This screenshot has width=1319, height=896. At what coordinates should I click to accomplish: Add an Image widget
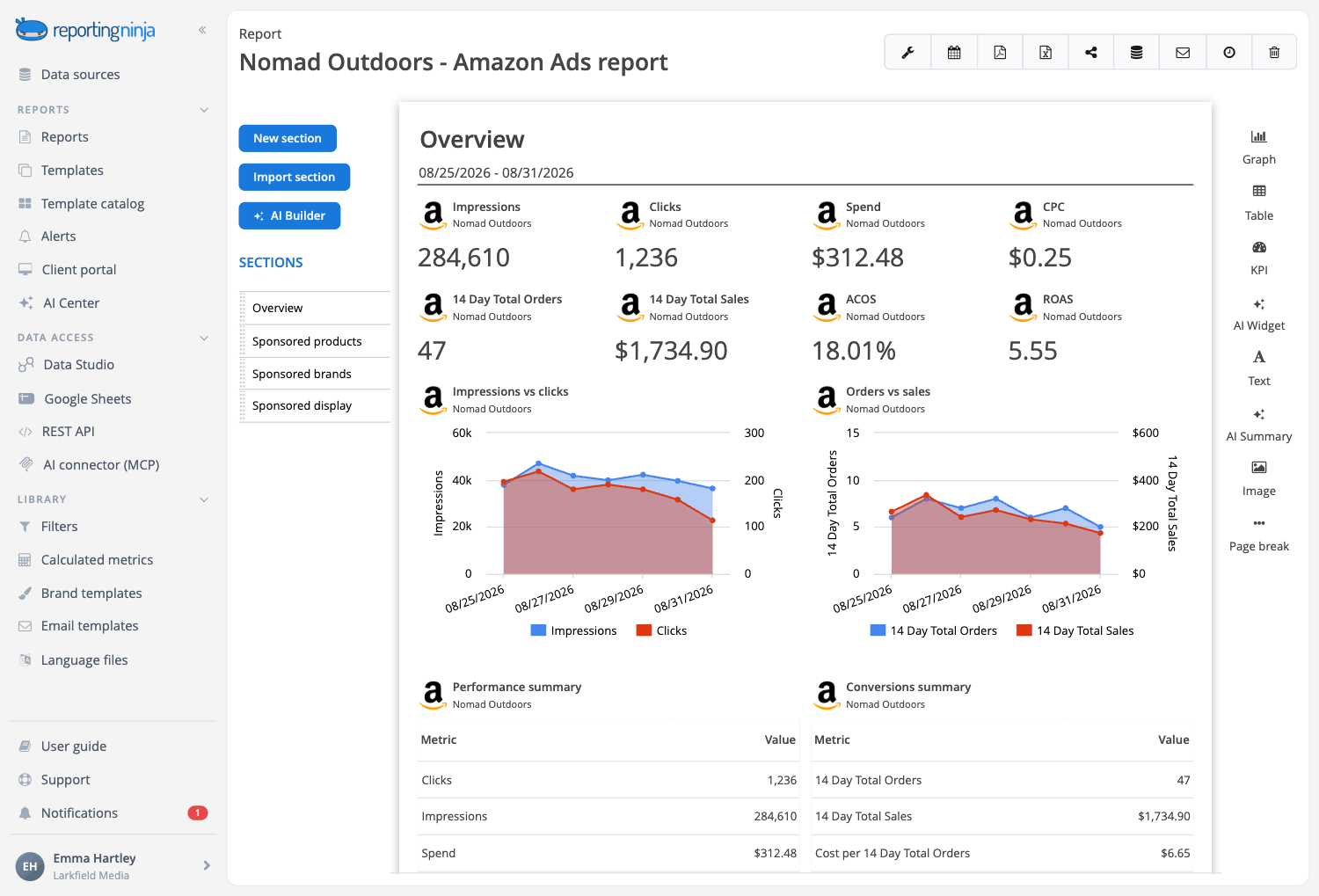1259,479
